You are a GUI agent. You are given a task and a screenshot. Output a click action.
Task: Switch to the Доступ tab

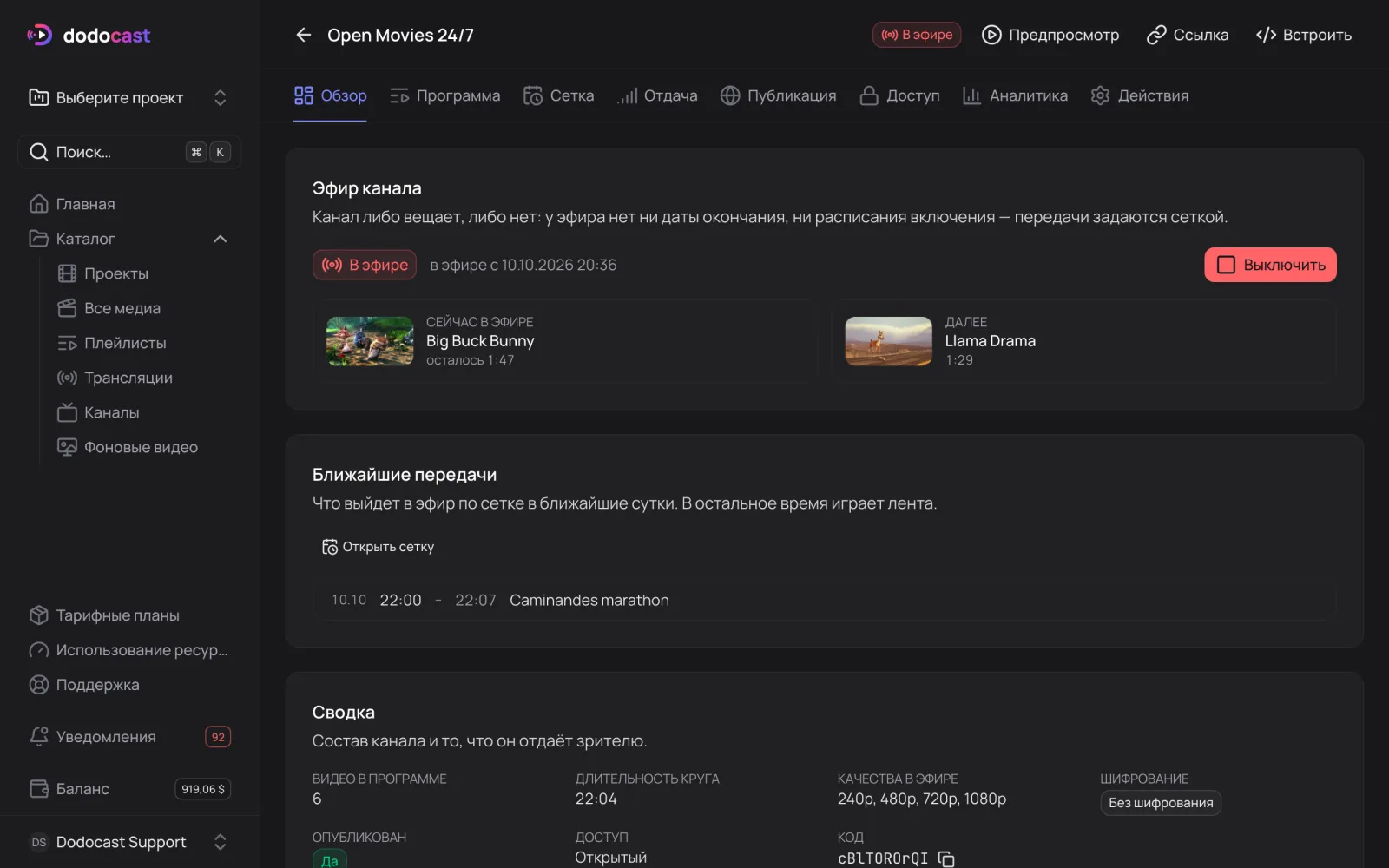899,95
